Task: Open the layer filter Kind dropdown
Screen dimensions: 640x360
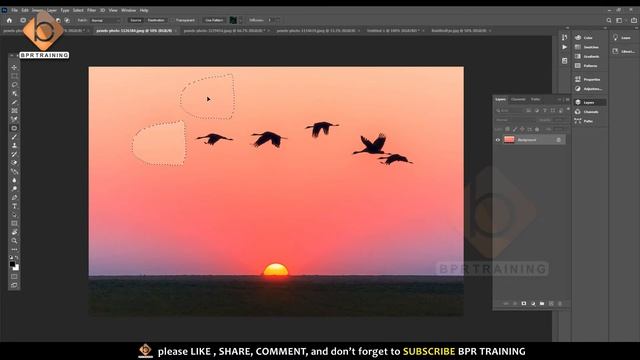Action: pos(509,110)
